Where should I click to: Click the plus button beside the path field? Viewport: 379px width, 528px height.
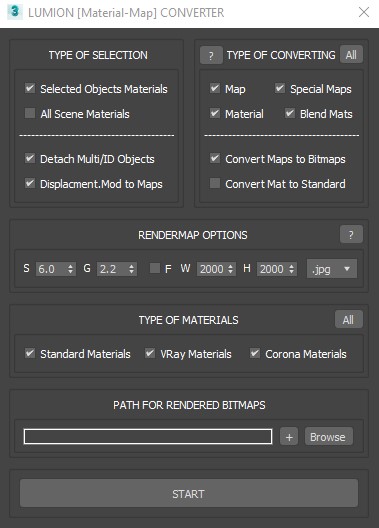point(289,436)
